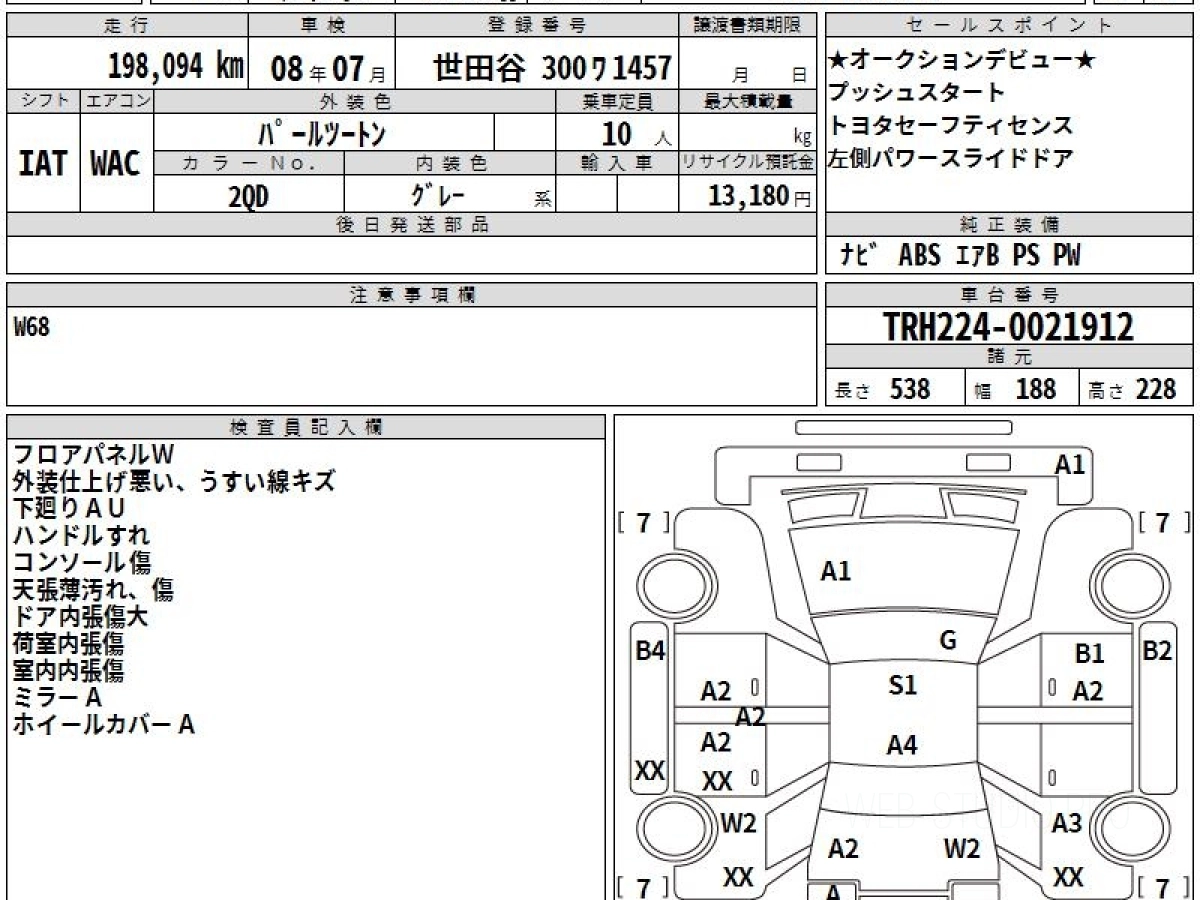Click the 諸元 section header
Viewport: 1200px width, 900px height.
[x=1009, y=357]
